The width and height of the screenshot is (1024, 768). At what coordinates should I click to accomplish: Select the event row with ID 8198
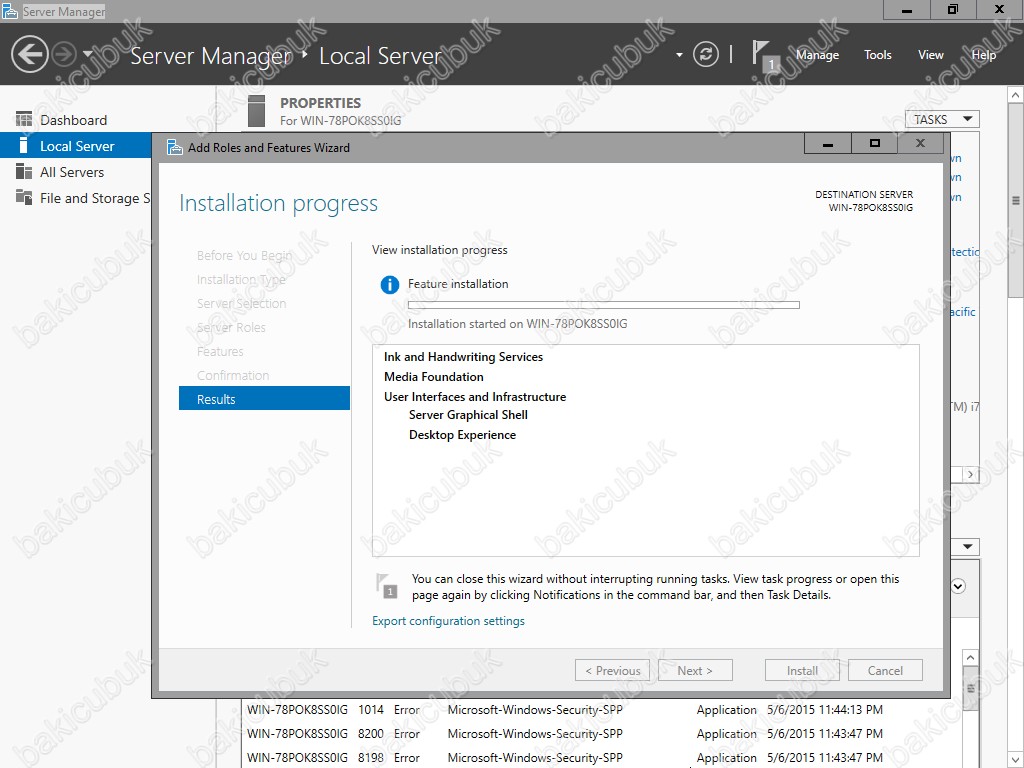601,758
